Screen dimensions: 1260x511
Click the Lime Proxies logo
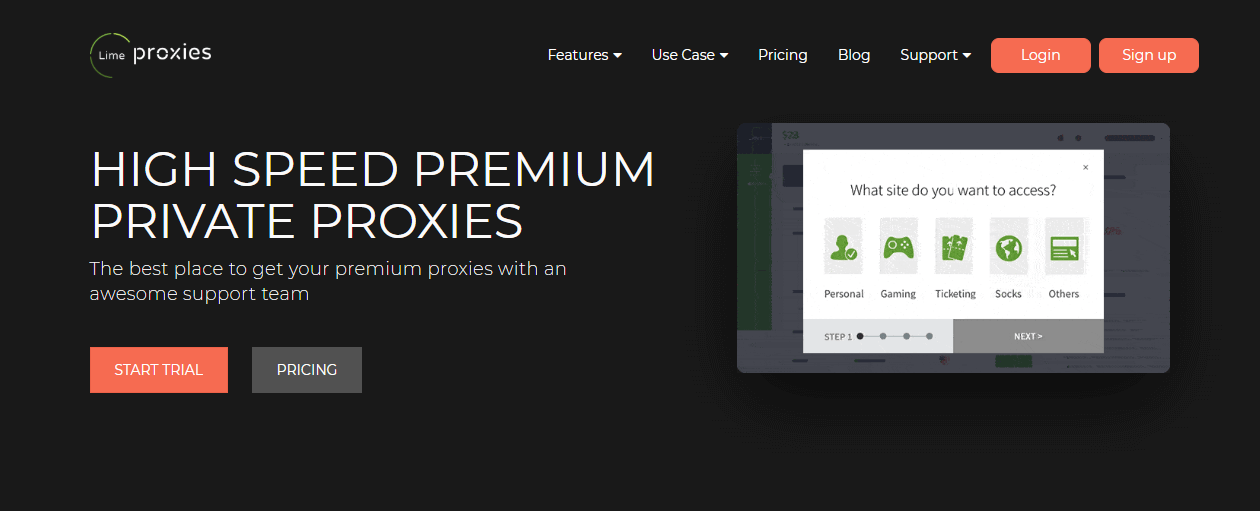pos(150,54)
